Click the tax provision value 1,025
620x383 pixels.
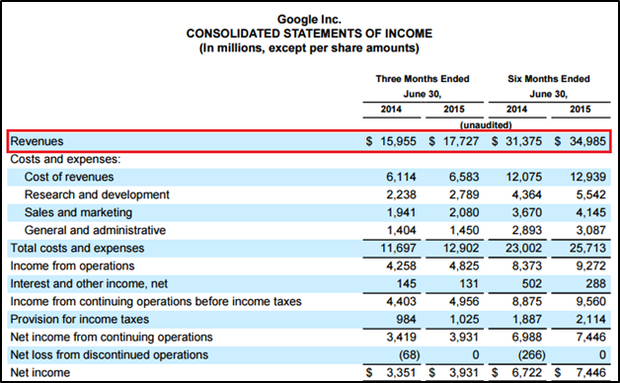(464, 319)
